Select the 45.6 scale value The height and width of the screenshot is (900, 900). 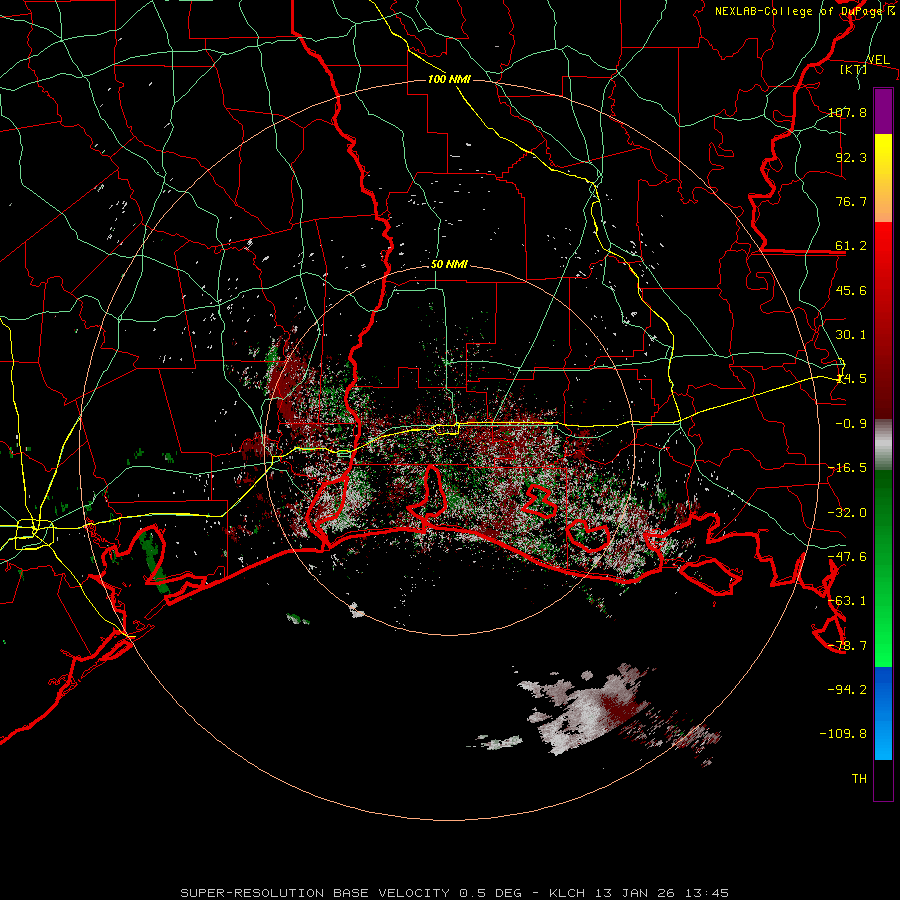851,290
